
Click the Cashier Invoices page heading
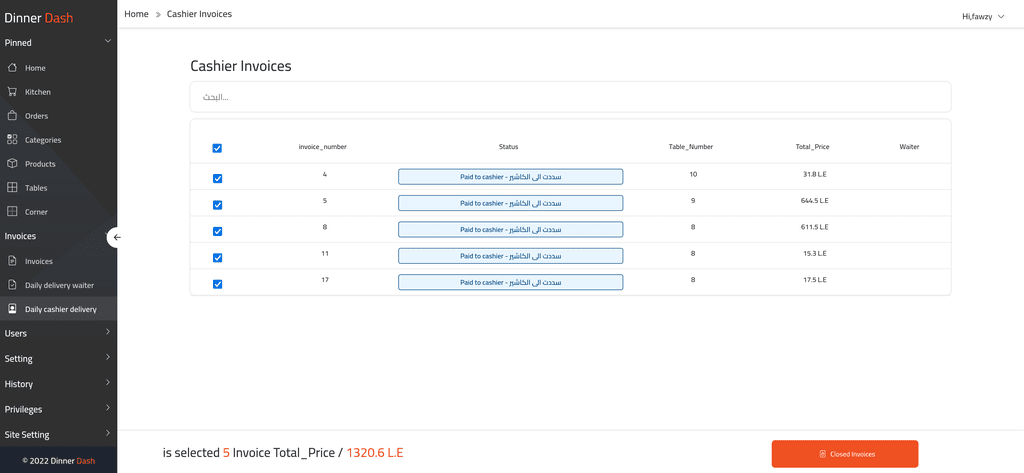pos(241,66)
